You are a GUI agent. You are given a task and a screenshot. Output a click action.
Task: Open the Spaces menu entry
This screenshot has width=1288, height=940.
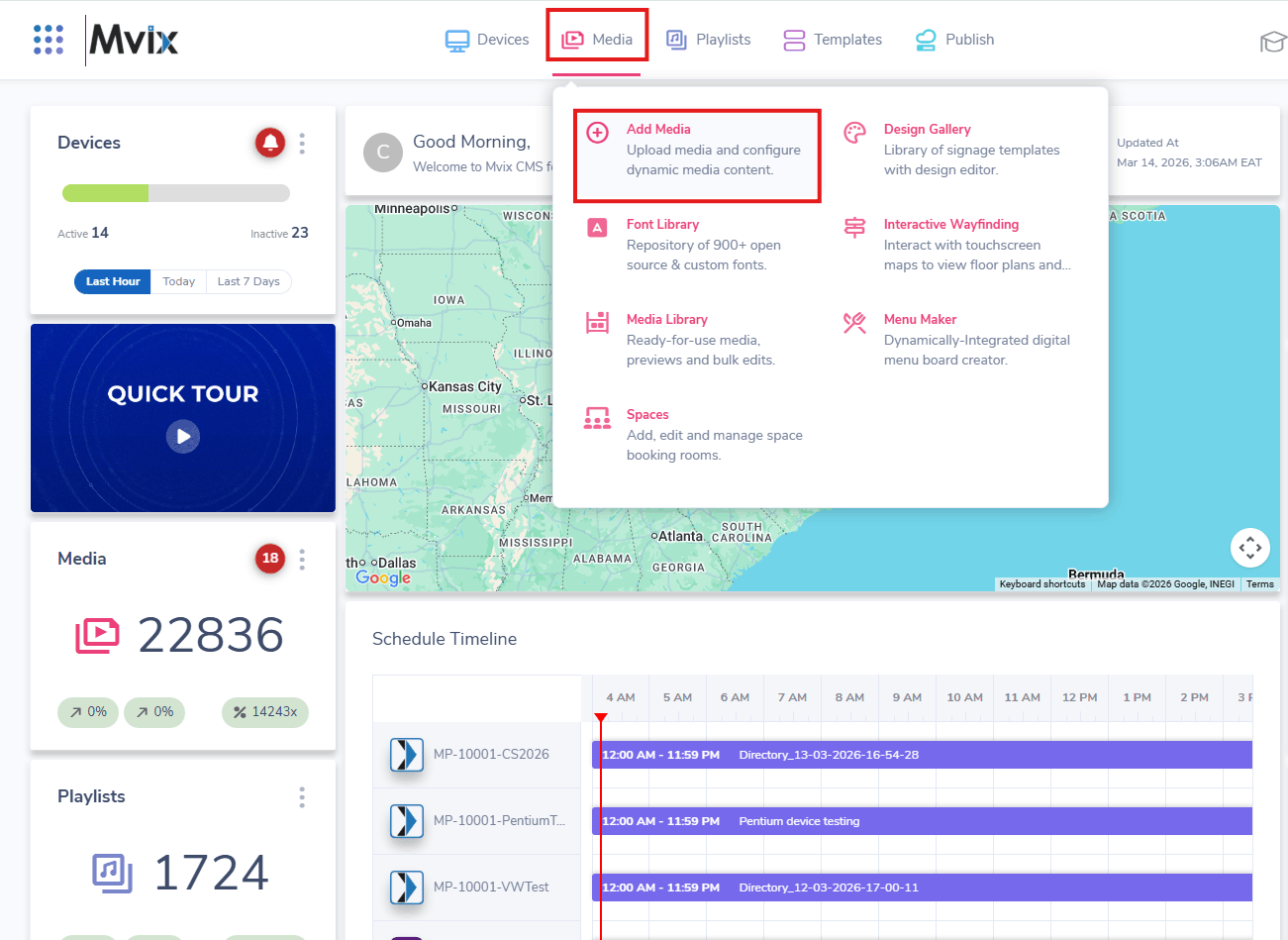(697, 435)
